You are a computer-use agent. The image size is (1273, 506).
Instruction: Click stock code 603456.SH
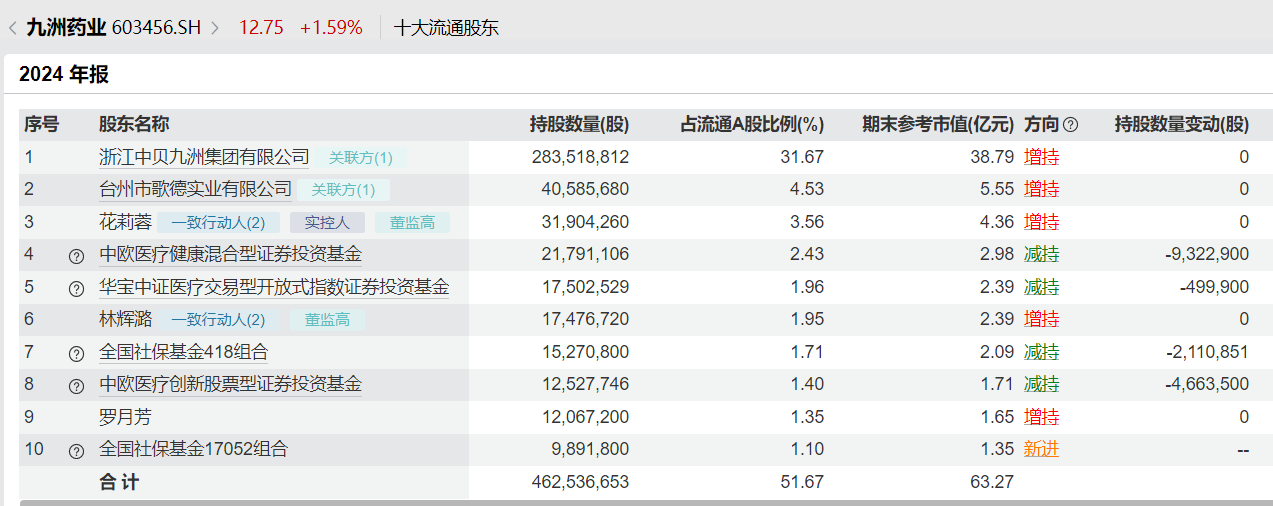(x=156, y=28)
